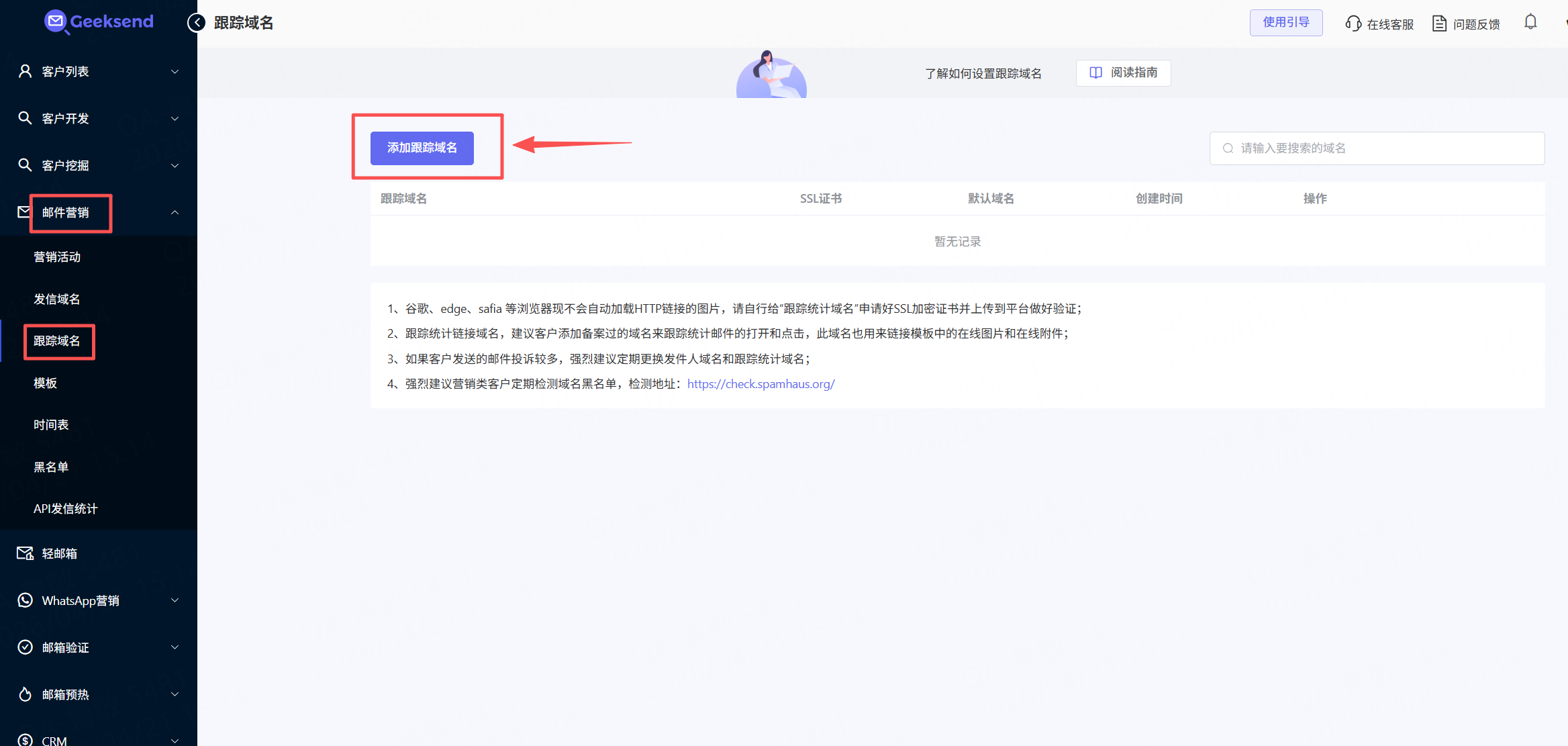Viewport: 1568px width, 746px height.
Task: Click the 轻邮箱 mailbox icon
Action: click(x=25, y=553)
